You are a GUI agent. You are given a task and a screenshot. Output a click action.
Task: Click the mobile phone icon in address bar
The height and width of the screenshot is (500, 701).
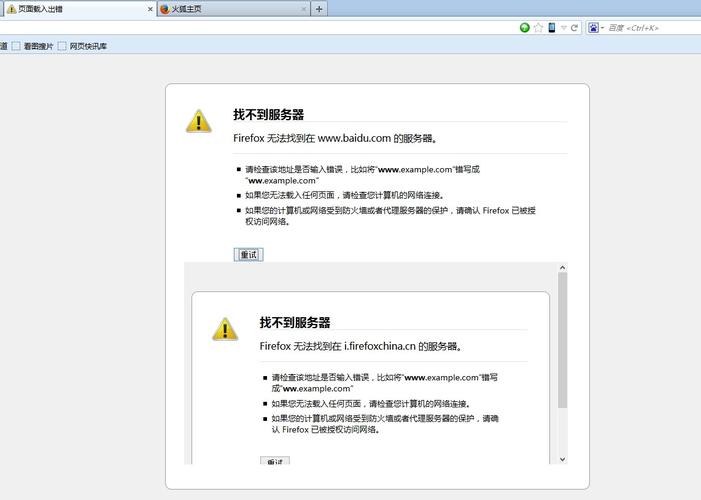coord(552,28)
